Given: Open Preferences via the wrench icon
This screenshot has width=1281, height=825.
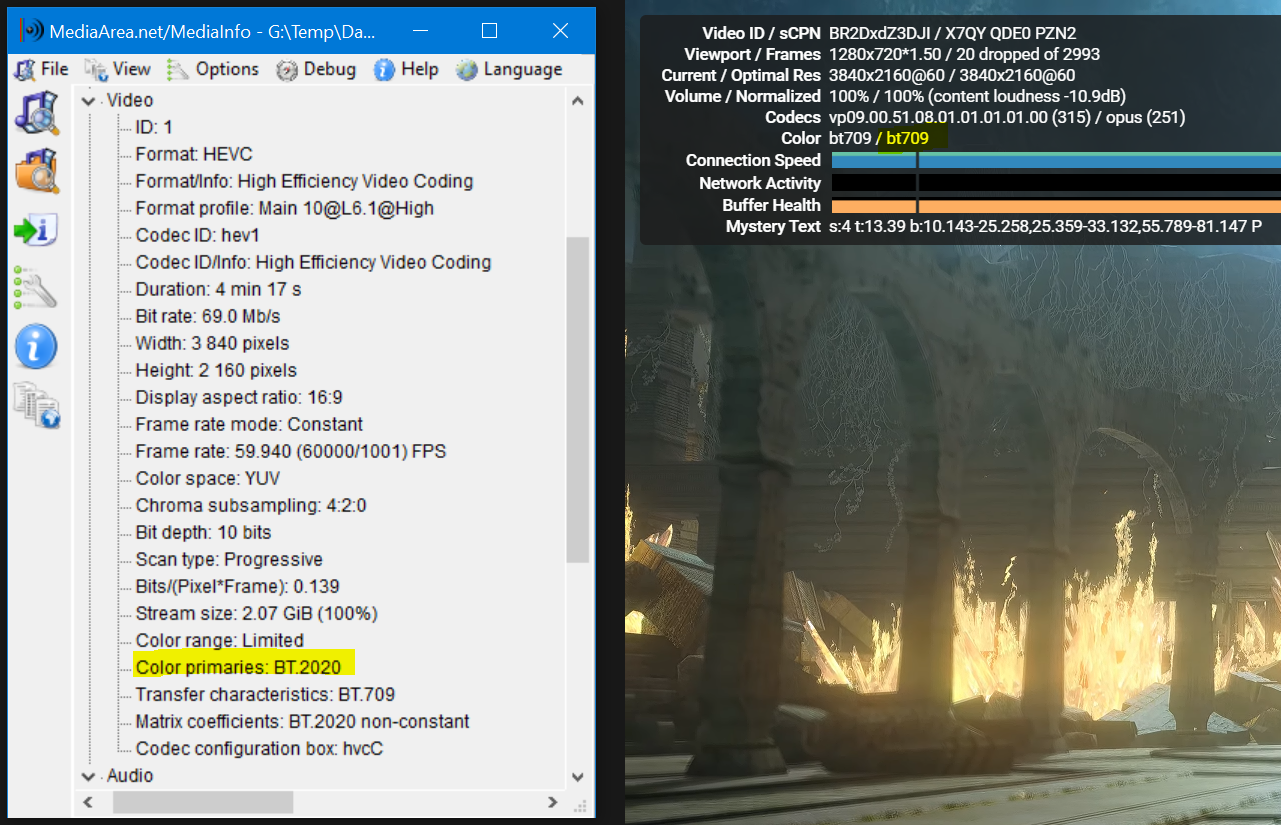Looking at the screenshot, I should tap(35, 288).
